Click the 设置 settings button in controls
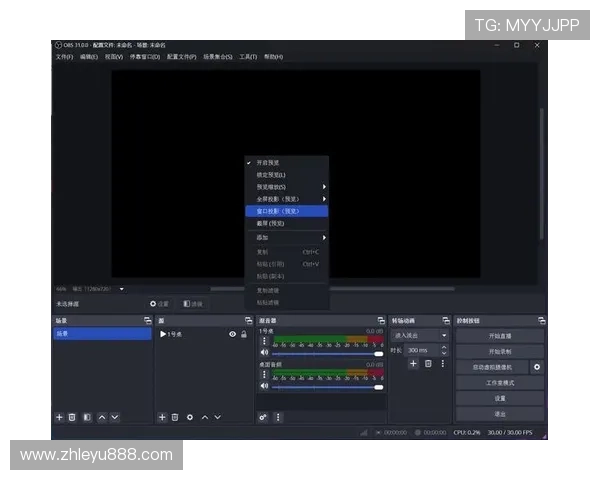The image size is (600, 480). [500, 398]
